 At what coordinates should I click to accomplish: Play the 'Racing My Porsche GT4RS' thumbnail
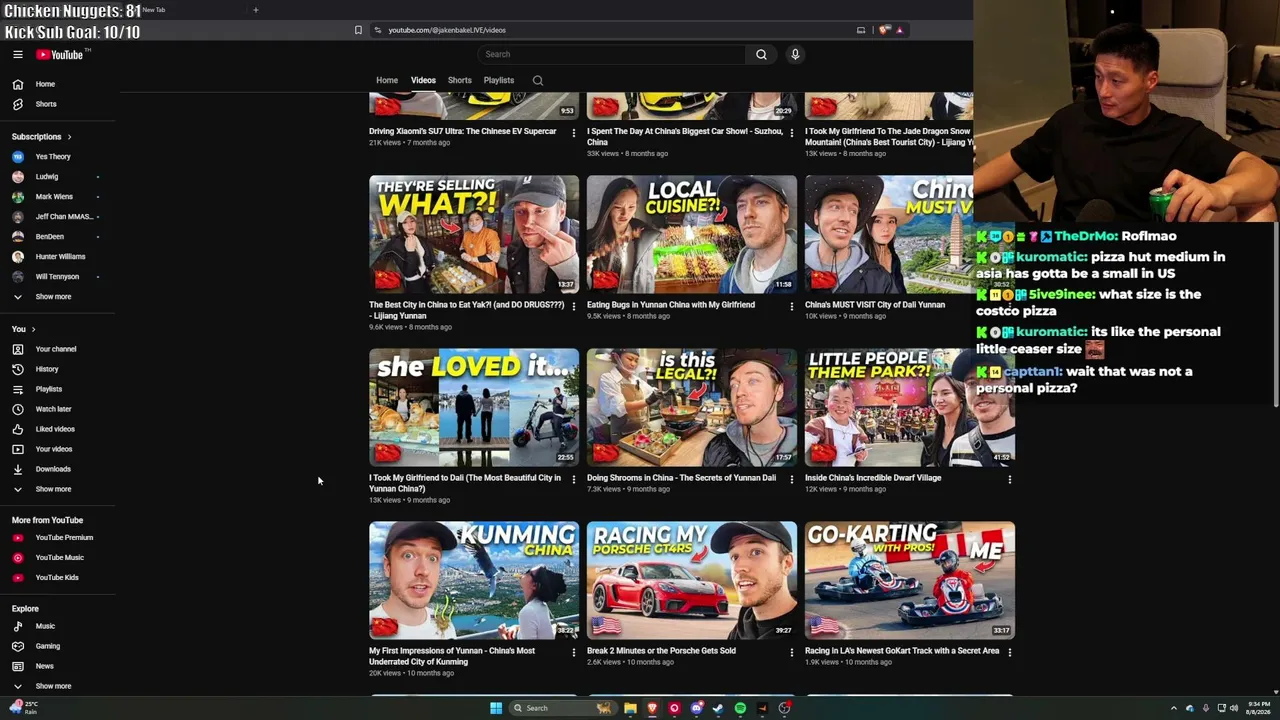pyautogui.click(x=692, y=580)
